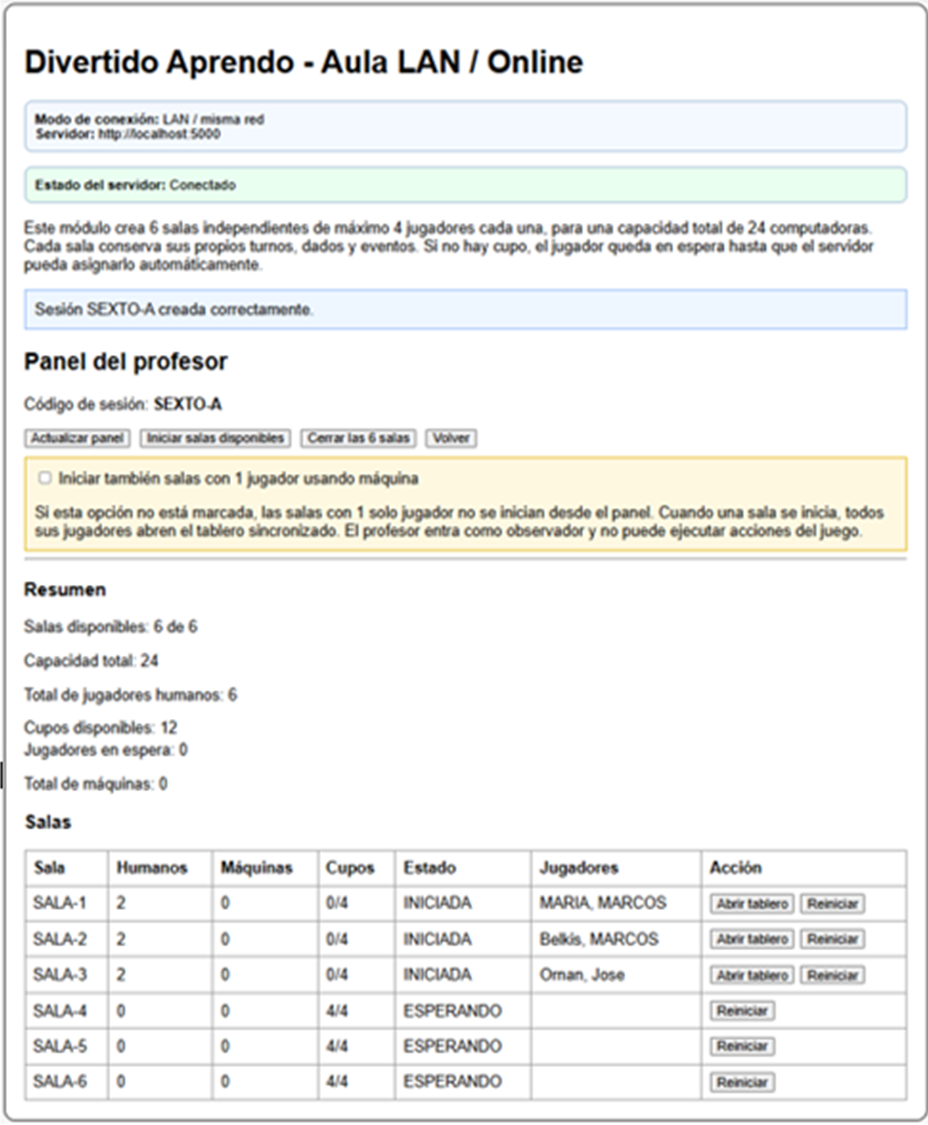Click the Estado del servidor status banner
Image resolution: width=928 pixels, height=1125 pixels.
[x=466, y=185]
